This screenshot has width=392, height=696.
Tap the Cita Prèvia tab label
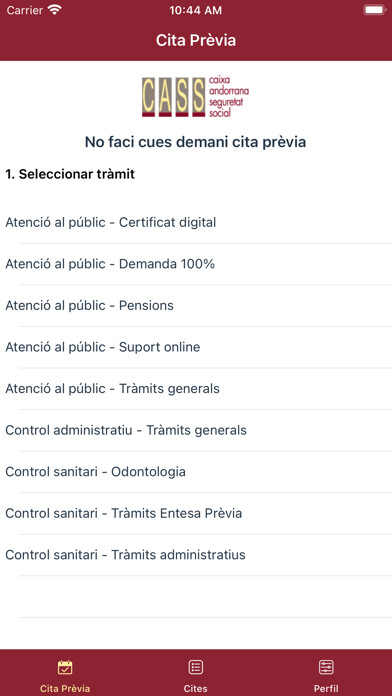pyautogui.click(x=65, y=688)
